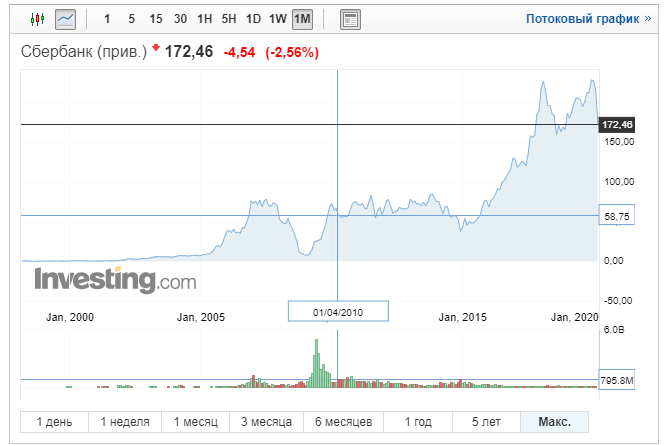Click the Jan, 2000 axis label
The width and height of the screenshot is (672, 446).
pos(70,317)
